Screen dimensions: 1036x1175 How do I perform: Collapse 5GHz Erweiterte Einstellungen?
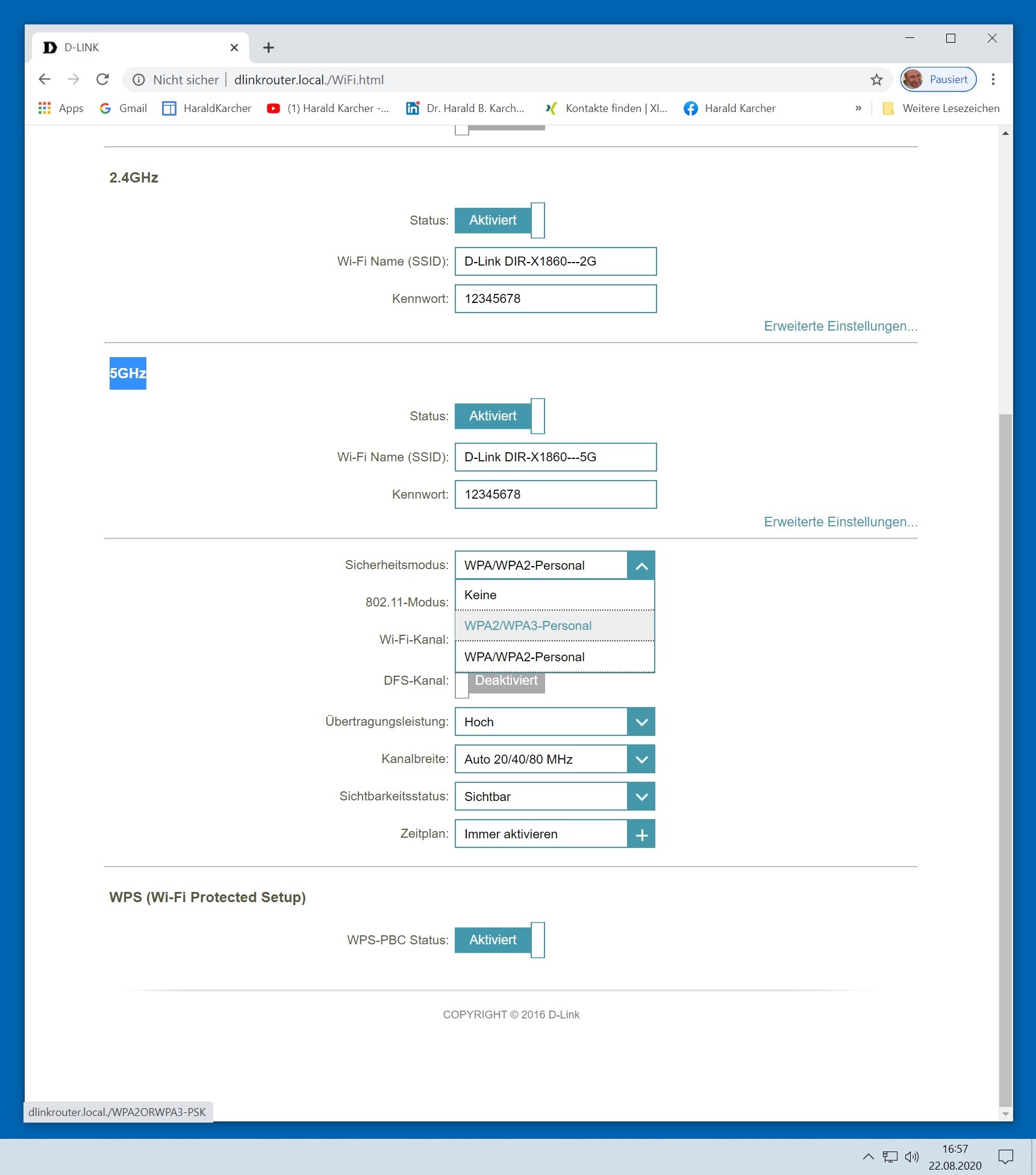point(840,522)
